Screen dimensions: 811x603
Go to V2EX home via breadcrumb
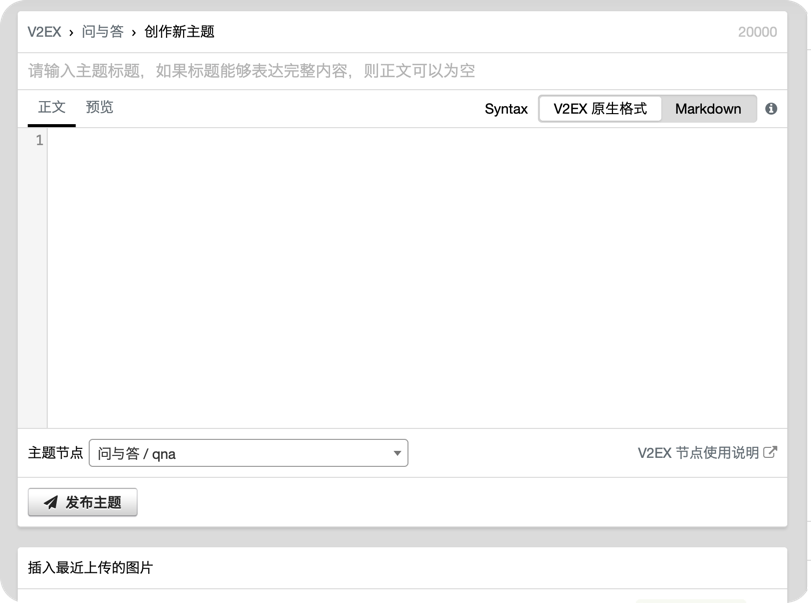click(44, 32)
